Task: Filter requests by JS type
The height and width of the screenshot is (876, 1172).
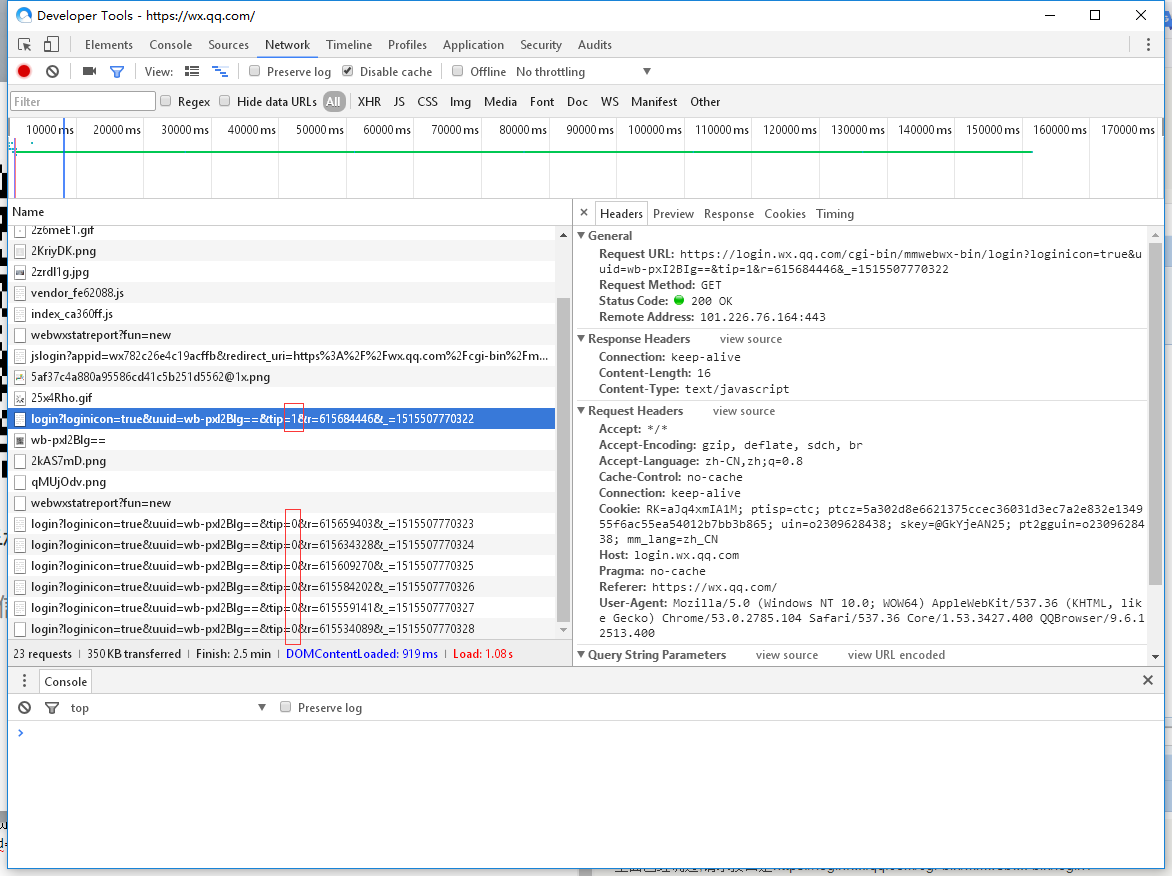Action: [399, 102]
